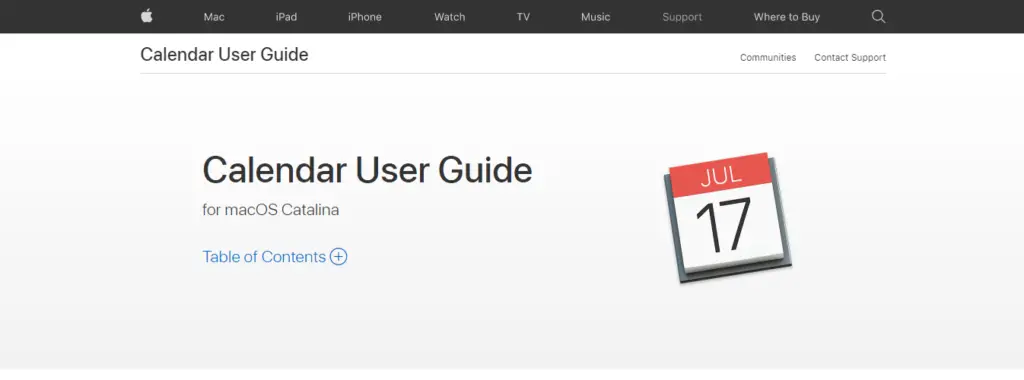The height and width of the screenshot is (380, 1024).
Task: Expand contents via the circled plus icon
Action: click(338, 257)
